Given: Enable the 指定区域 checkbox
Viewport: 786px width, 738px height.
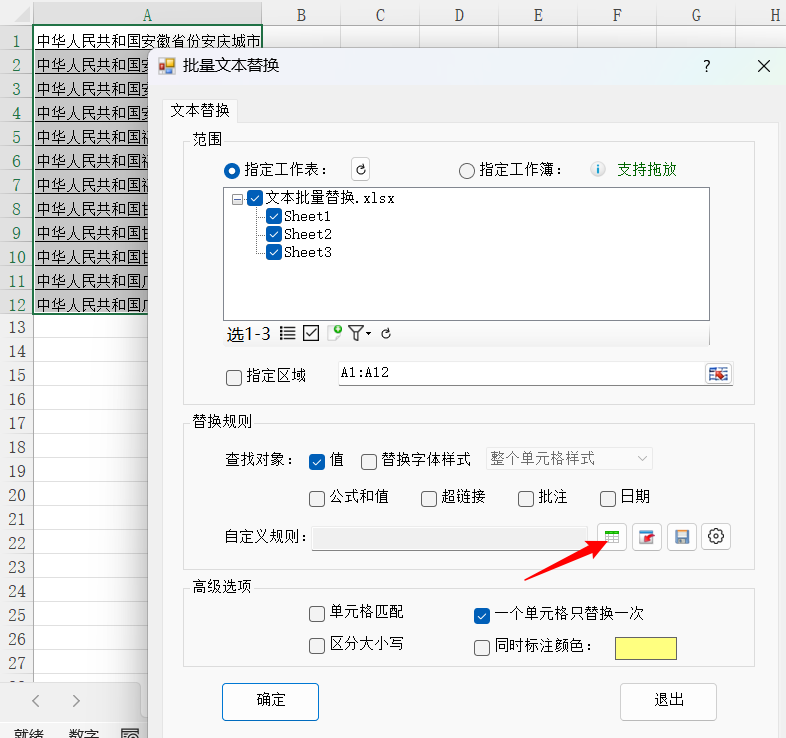Looking at the screenshot, I should (x=234, y=377).
